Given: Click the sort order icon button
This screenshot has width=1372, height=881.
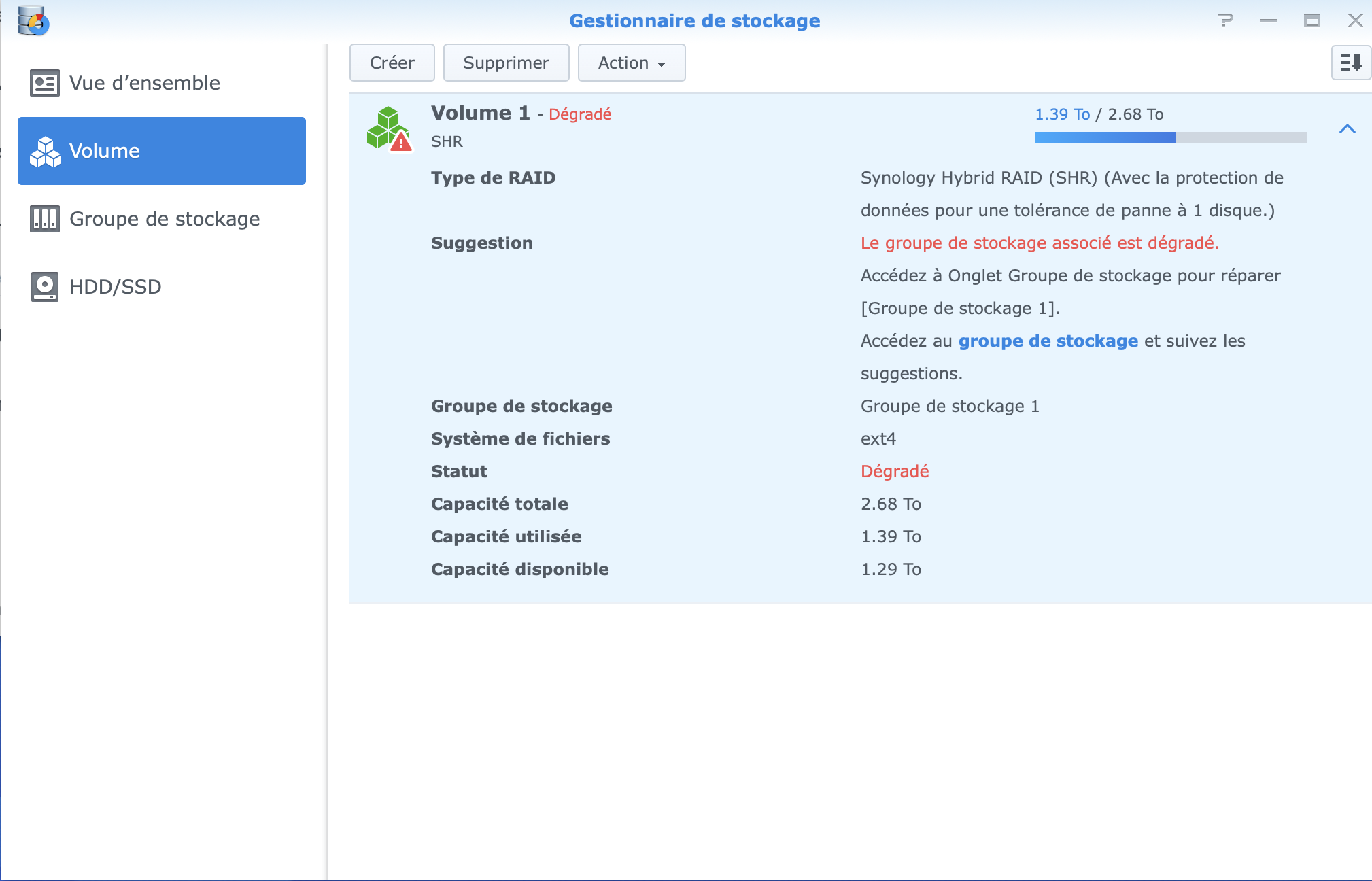Looking at the screenshot, I should click(1350, 63).
